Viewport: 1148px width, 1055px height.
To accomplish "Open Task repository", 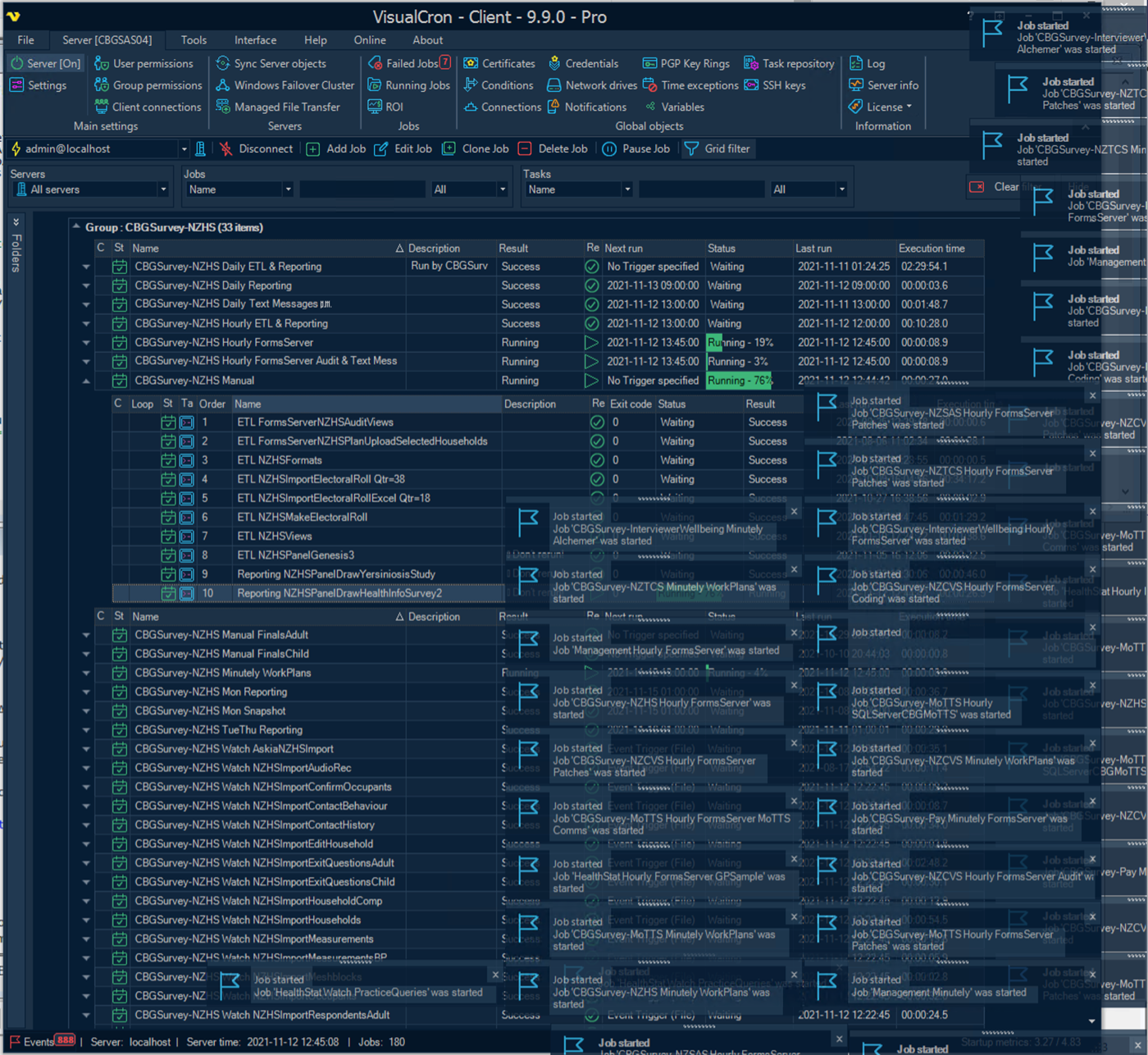I will click(x=789, y=63).
